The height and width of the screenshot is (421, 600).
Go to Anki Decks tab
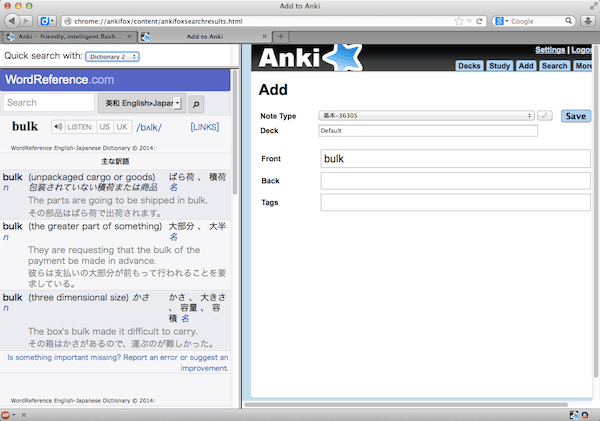point(469,66)
